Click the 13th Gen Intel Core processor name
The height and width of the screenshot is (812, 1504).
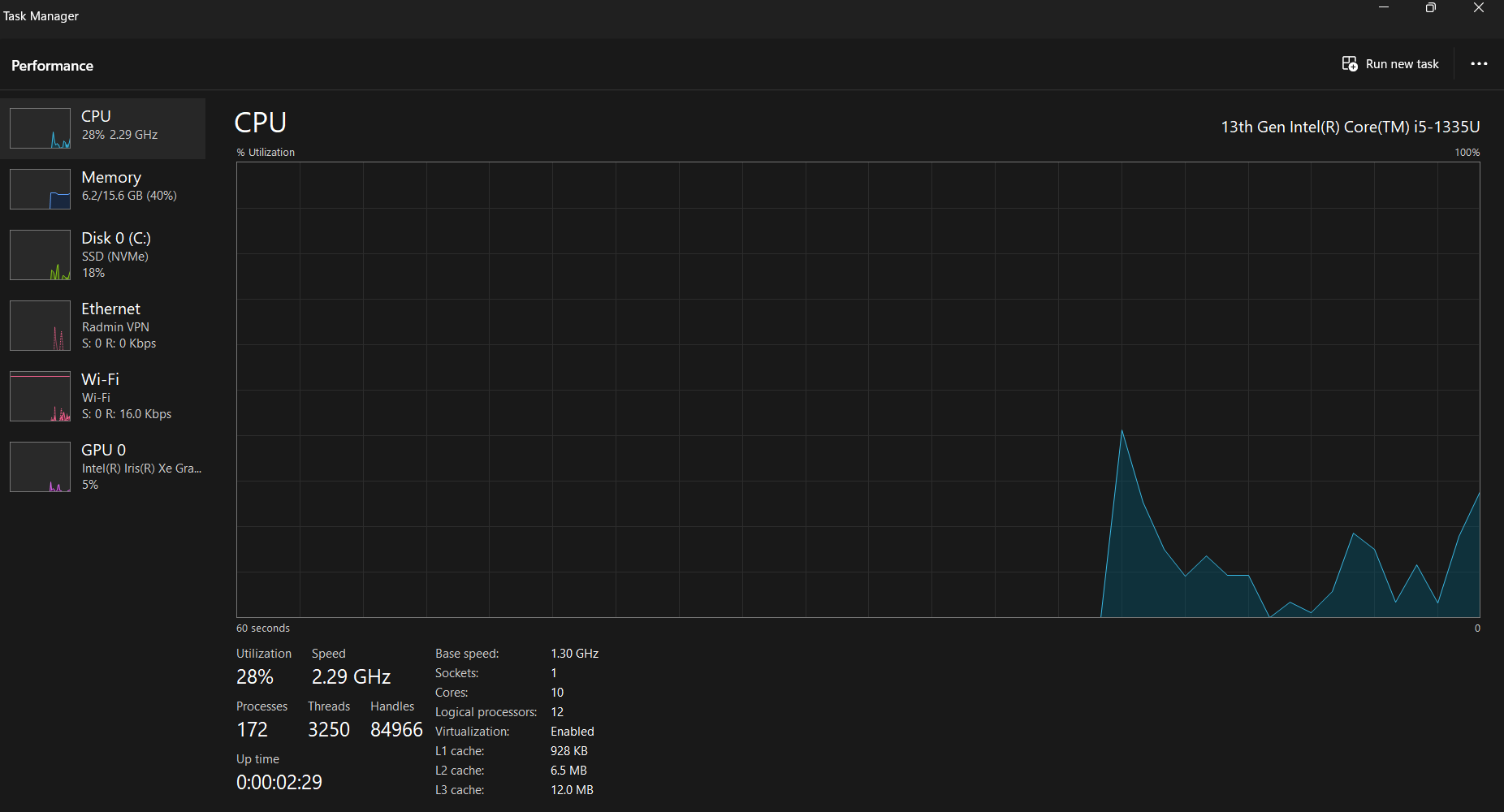(x=1351, y=127)
